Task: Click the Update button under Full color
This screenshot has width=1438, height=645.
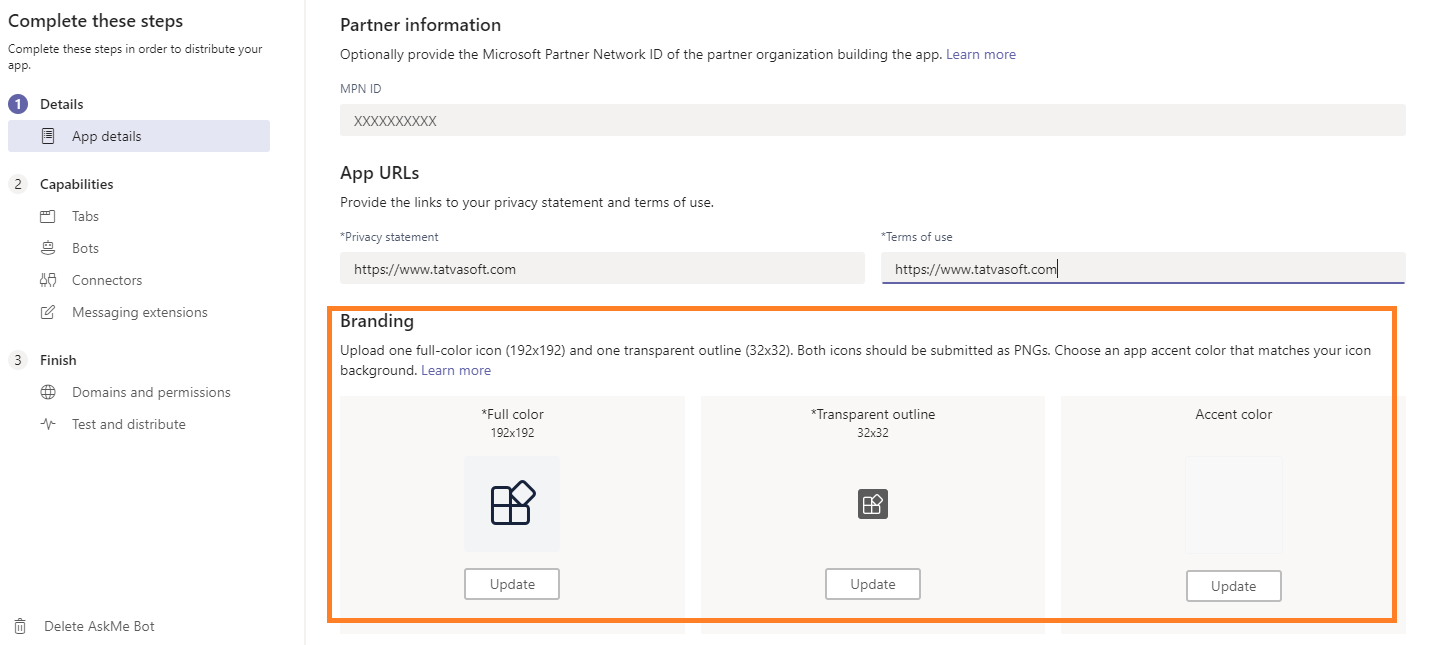Action: 512,584
